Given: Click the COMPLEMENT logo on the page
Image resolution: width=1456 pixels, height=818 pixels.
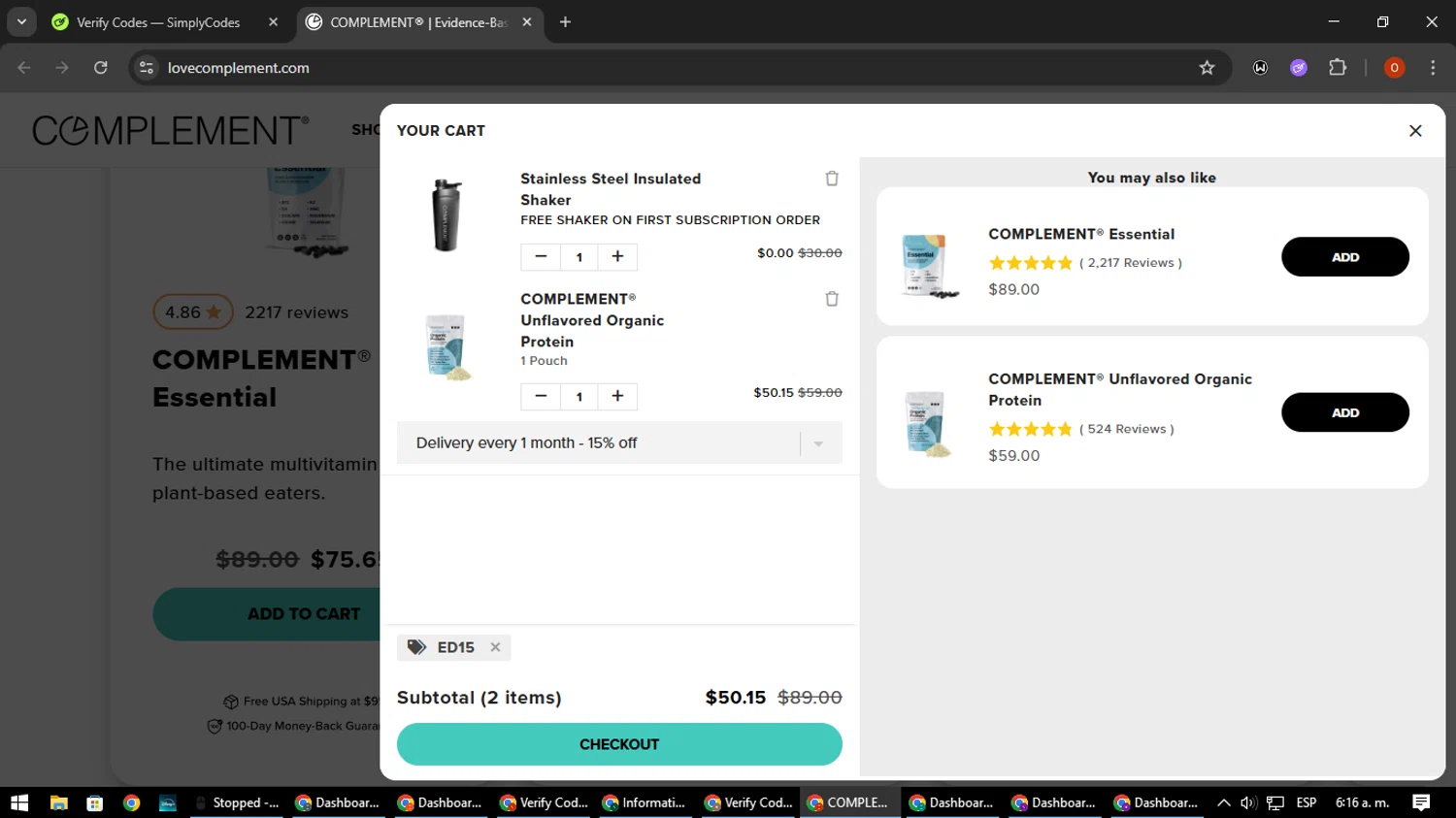Looking at the screenshot, I should pos(171,130).
